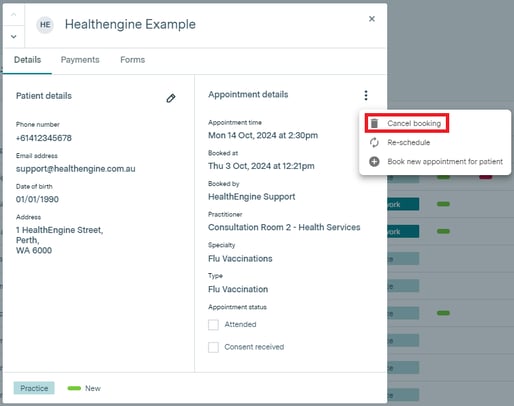This screenshot has width=514, height=406.
Task: Click specialty Flu Vaccinations value
Action: coord(240,259)
